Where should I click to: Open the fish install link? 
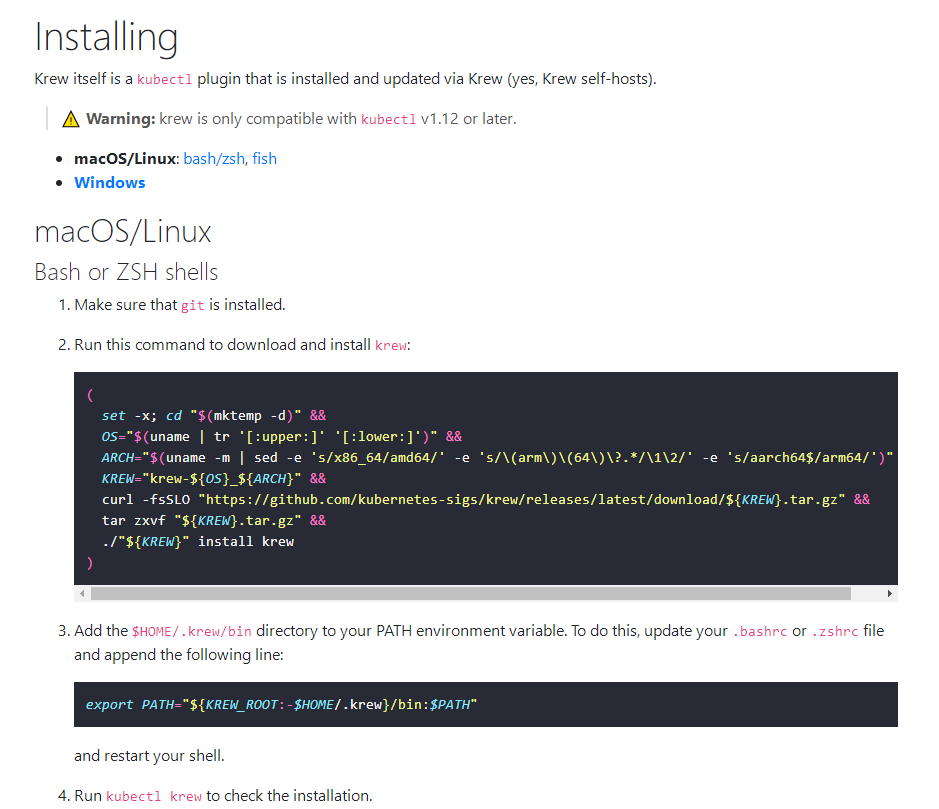(264, 159)
